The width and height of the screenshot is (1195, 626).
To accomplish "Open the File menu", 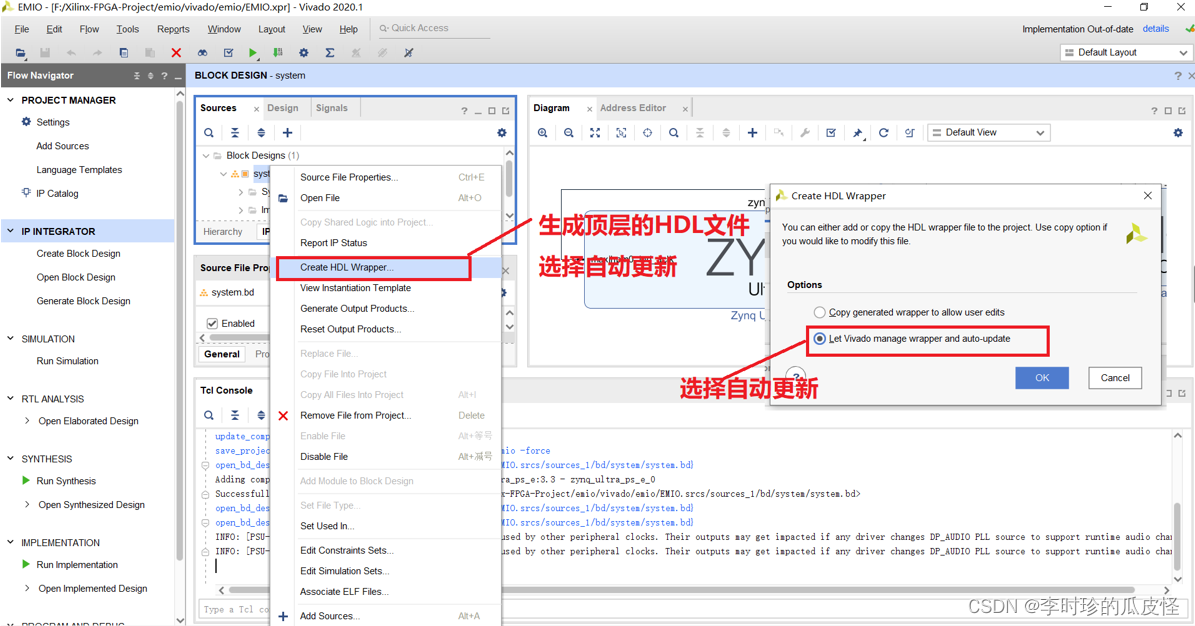I will [x=21, y=29].
